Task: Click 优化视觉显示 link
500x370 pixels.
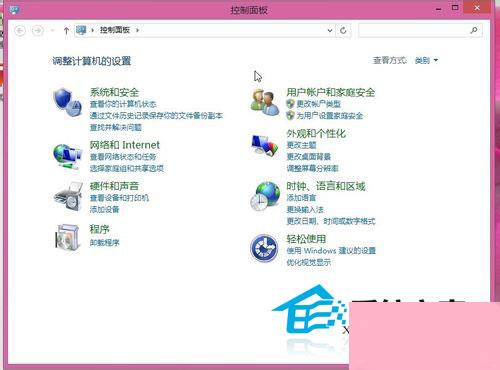Action: (309, 262)
